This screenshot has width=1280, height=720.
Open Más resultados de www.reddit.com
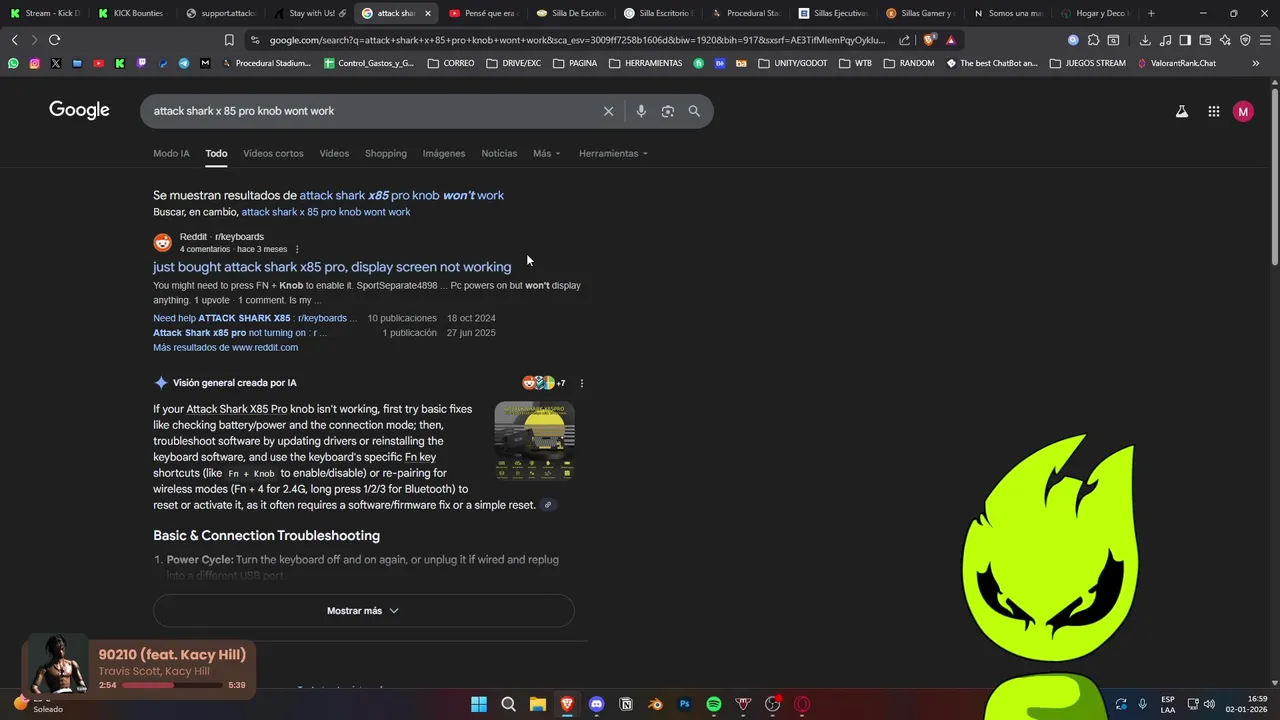coord(225,347)
